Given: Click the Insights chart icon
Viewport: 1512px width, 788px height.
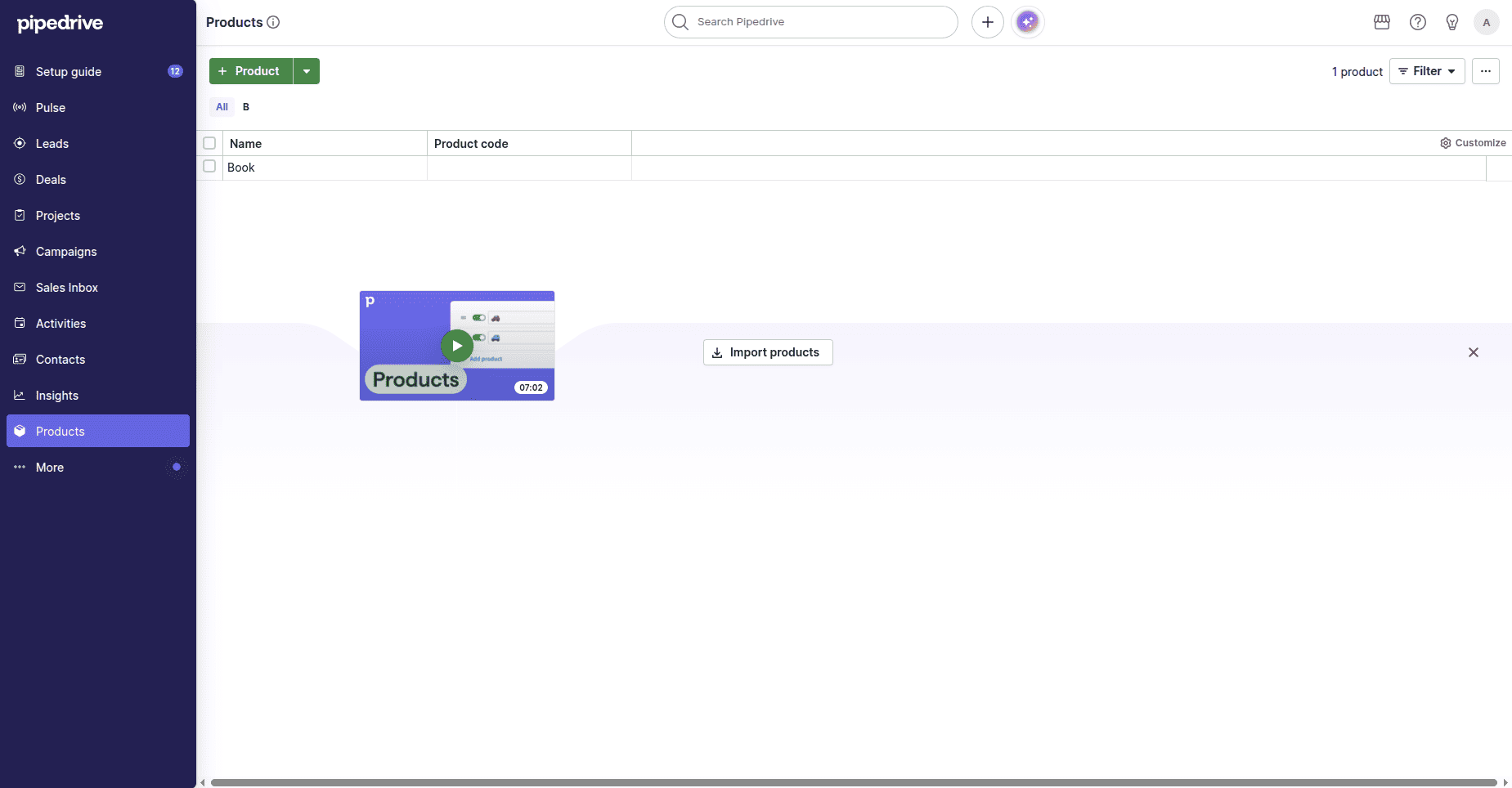Looking at the screenshot, I should pos(20,395).
